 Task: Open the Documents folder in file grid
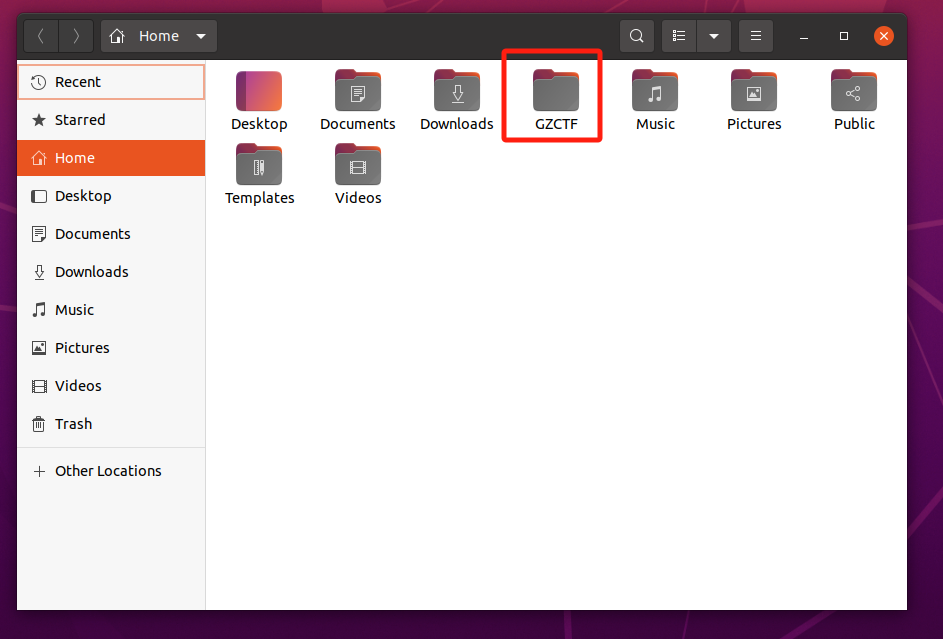pos(358,91)
